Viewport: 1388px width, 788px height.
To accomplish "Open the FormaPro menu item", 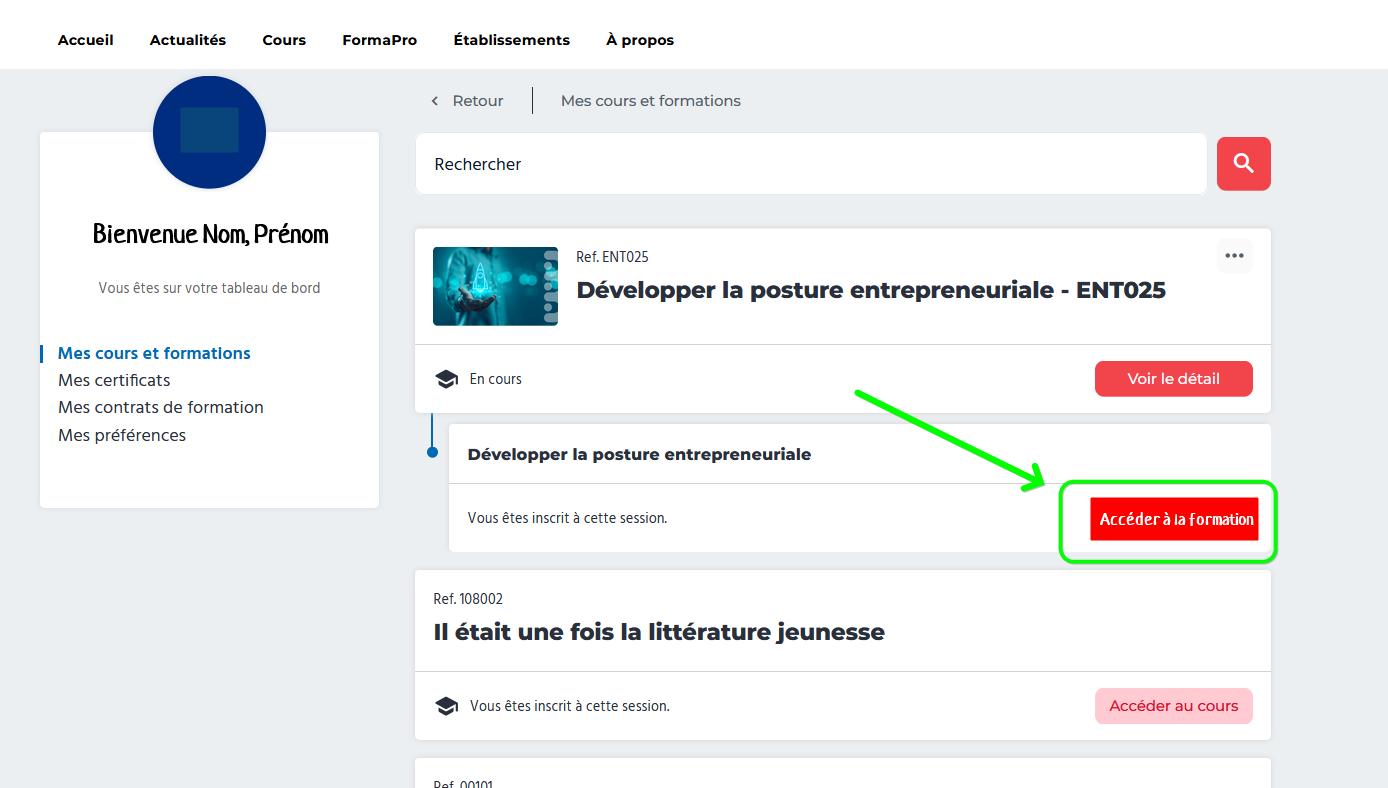I will (x=380, y=40).
